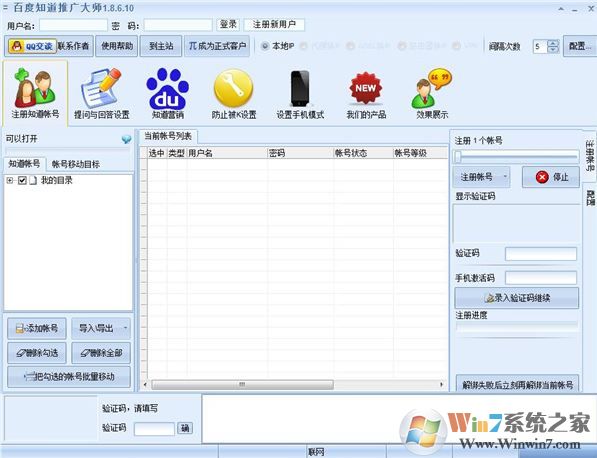Open 使用帮助
The width and height of the screenshot is (597, 458).
(x=117, y=46)
